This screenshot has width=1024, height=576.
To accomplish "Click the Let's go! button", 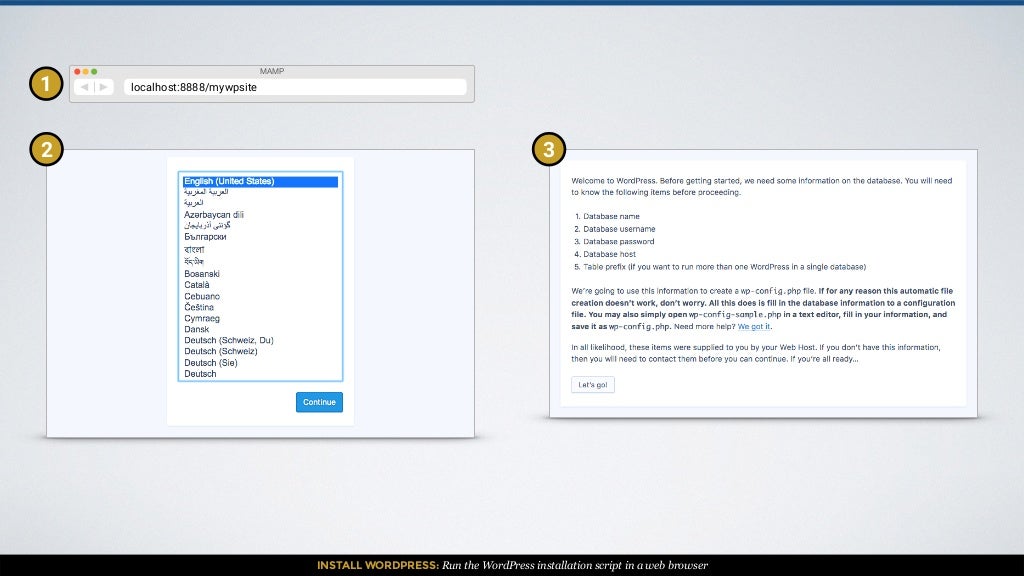I will coord(593,385).
